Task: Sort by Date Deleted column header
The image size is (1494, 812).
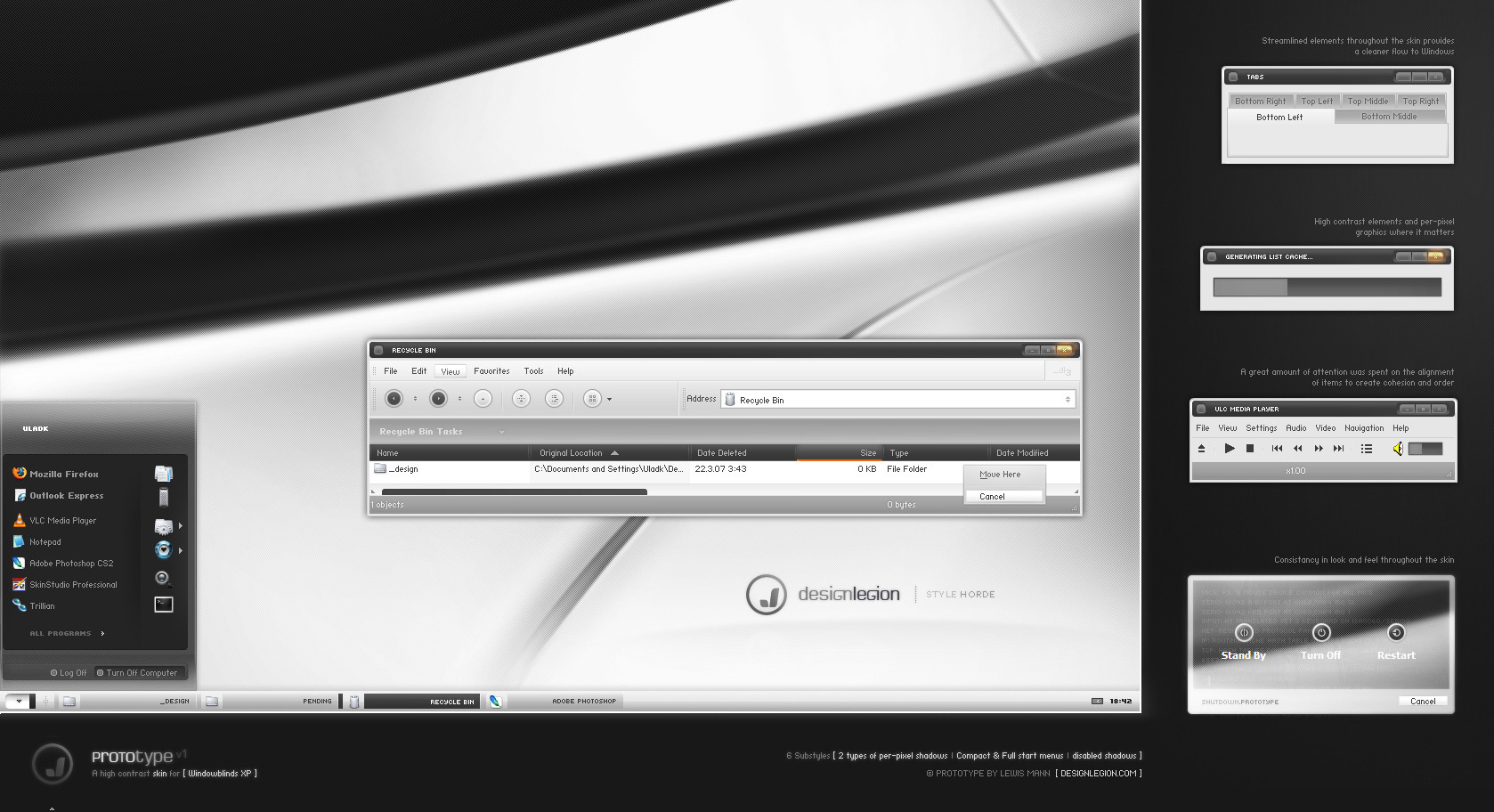Action: [x=743, y=453]
